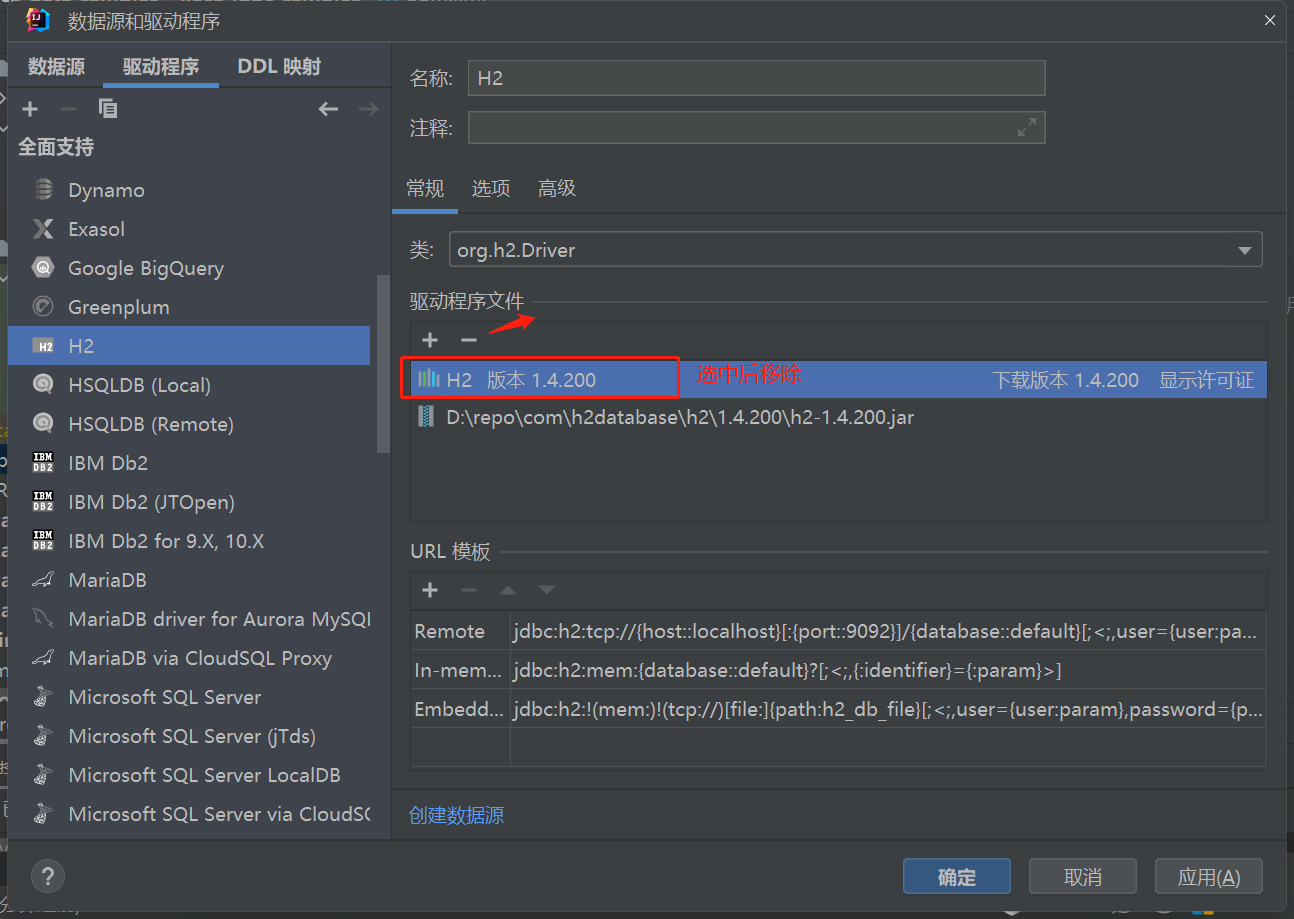Select the Microsoft SQL Server driver

pos(189,697)
